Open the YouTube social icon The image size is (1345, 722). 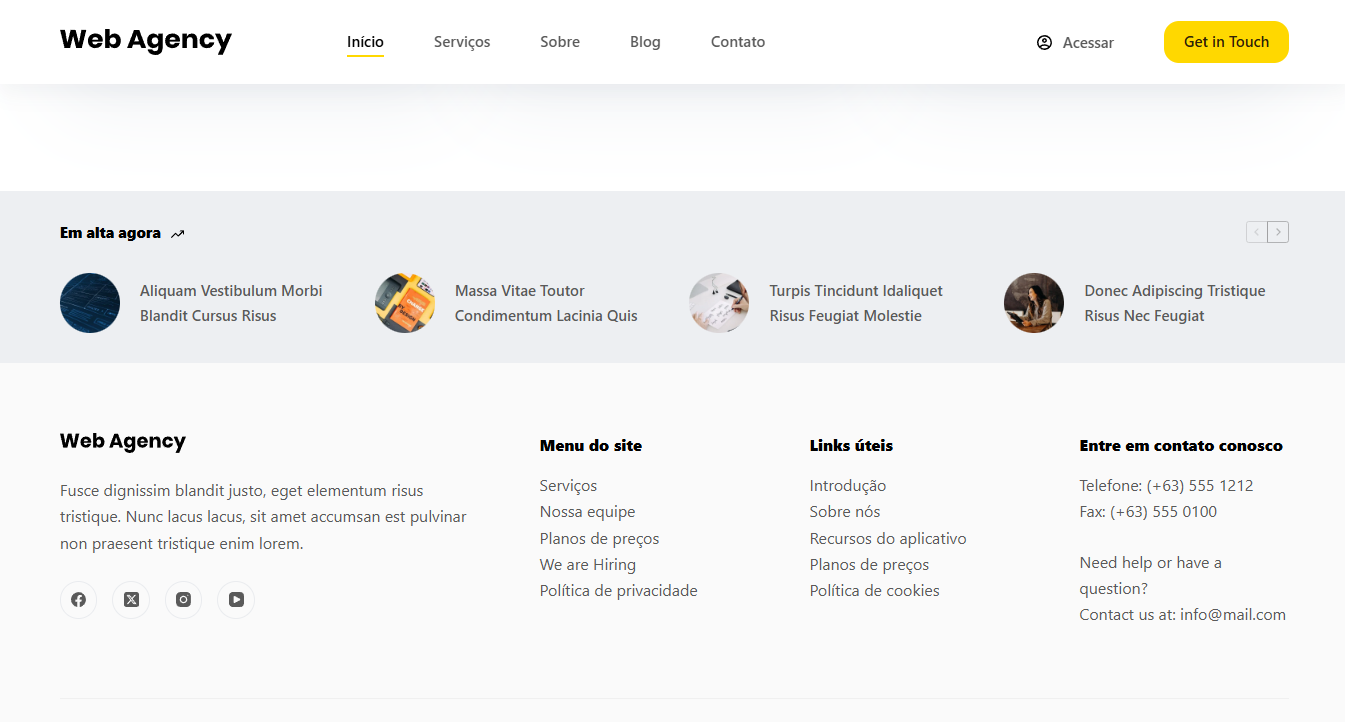pyautogui.click(x=236, y=600)
